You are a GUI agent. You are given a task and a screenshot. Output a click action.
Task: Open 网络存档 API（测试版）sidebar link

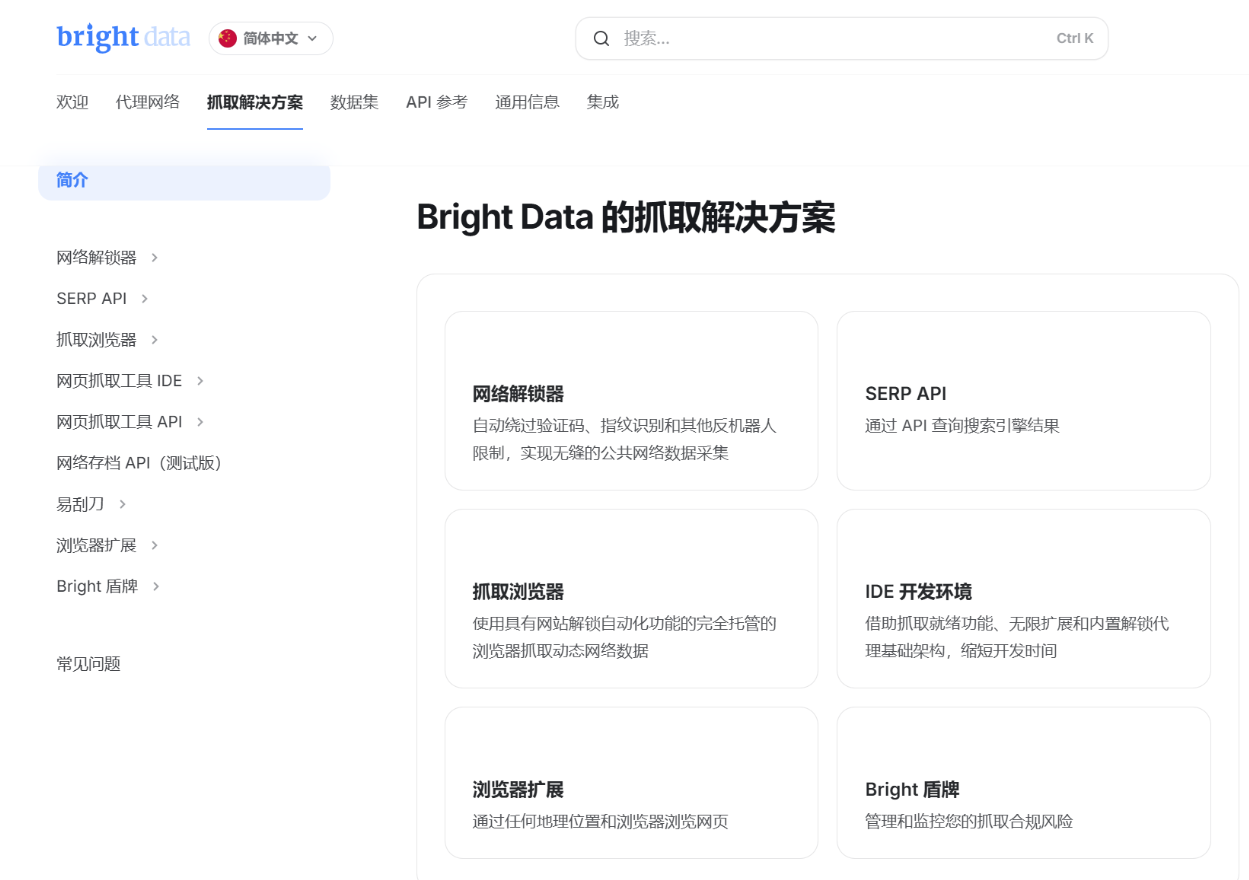click(139, 463)
